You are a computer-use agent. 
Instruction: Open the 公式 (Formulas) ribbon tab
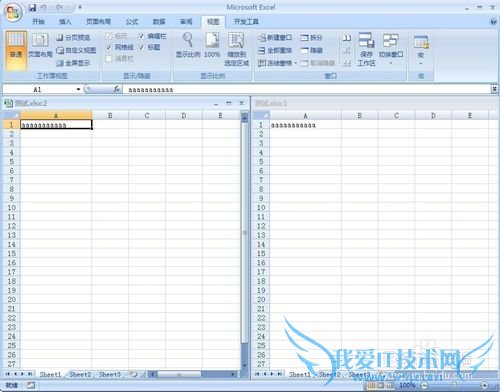coord(132,22)
